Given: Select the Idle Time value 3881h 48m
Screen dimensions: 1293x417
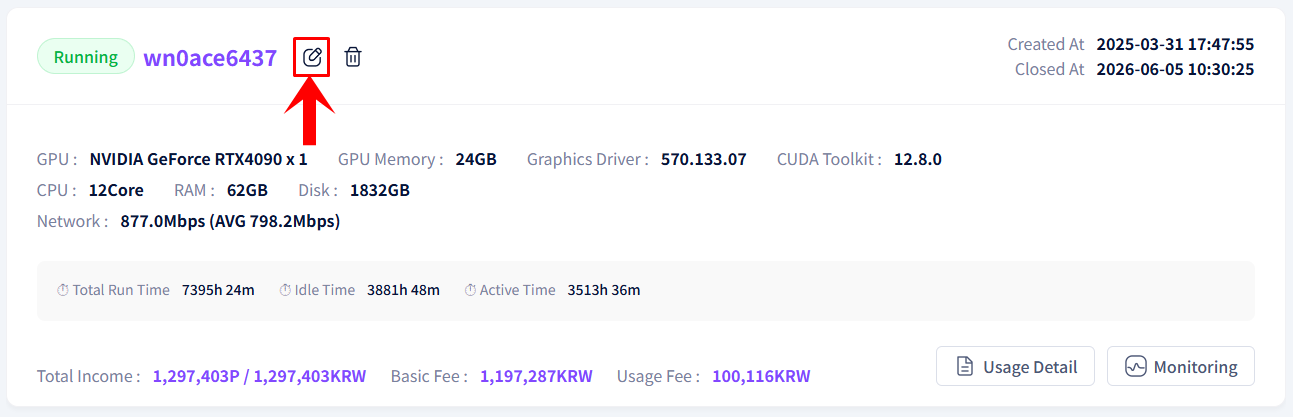Looking at the screenshot, I should [403, 290].
